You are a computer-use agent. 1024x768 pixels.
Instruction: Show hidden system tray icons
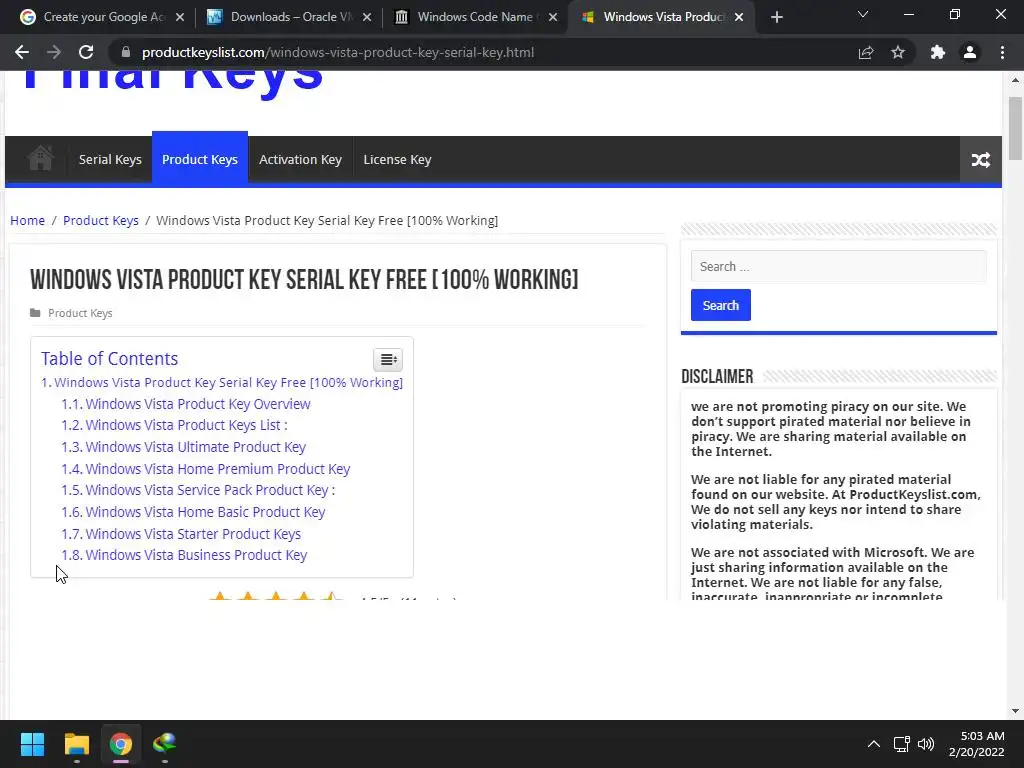[873, 744]
